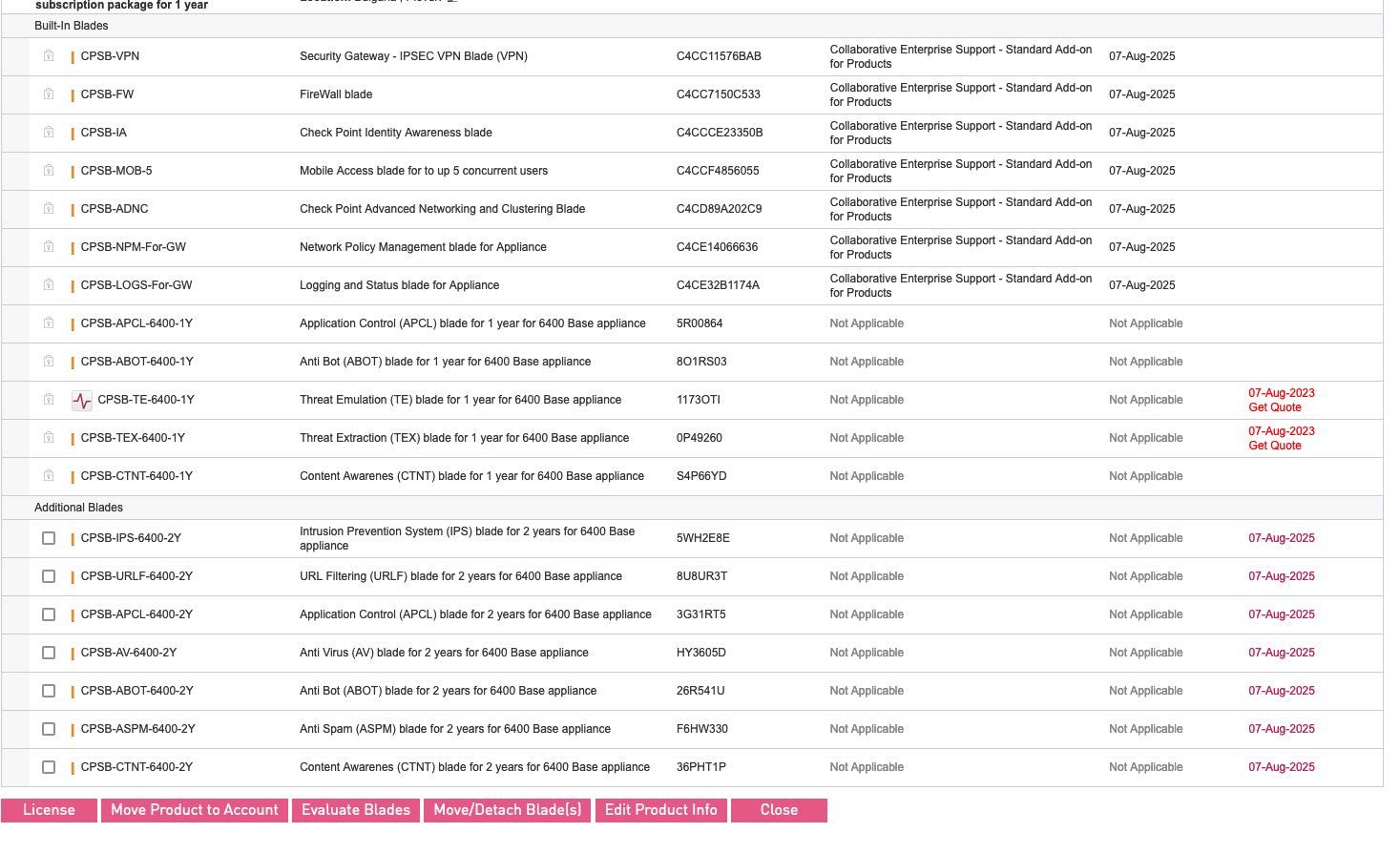Viewport: 1400px width, 853px height.
Task: Click certificate key C4CD89A202C9
Action: pos(720,209)
